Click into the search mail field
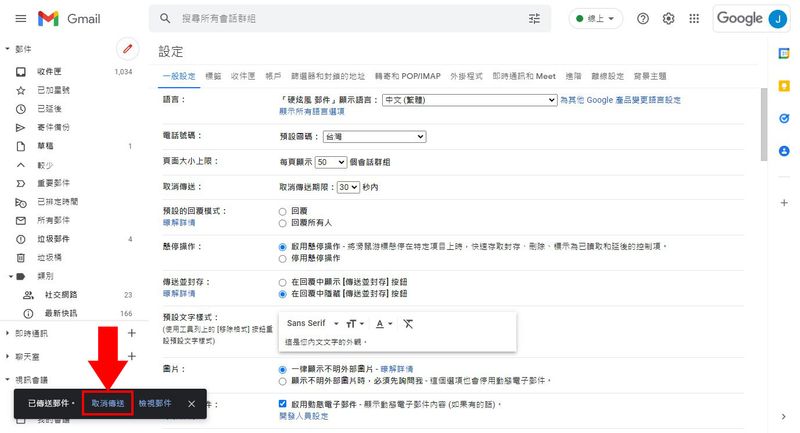The image size is (800, 433). [x=352, y=19]
